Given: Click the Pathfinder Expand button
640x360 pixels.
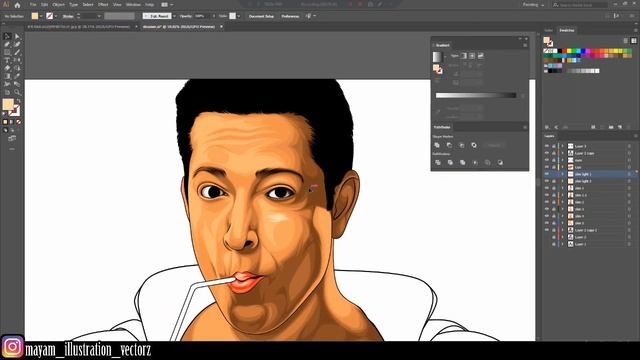Looking at the screenshot, I should (x=494, y=145).
